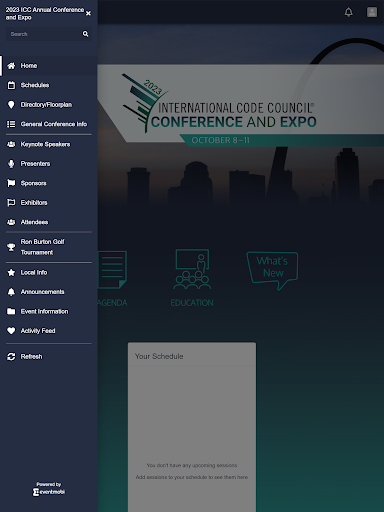The width and height of the screenshot is (384, 512).
Task: Open the Schedules menu item
Action: [x=49, y=85]
